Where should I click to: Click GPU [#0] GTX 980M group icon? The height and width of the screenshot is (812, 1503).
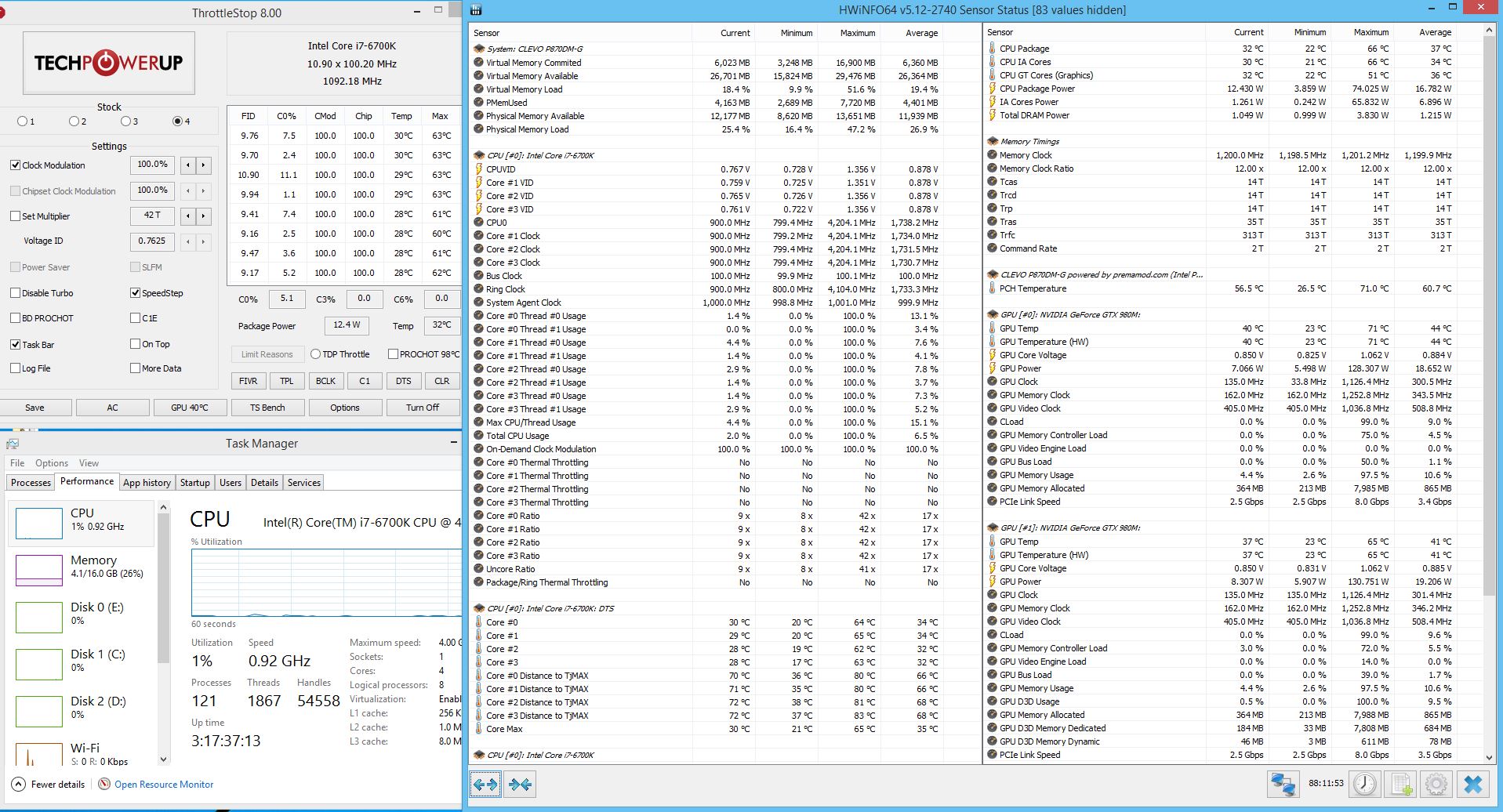click(993, 315)
